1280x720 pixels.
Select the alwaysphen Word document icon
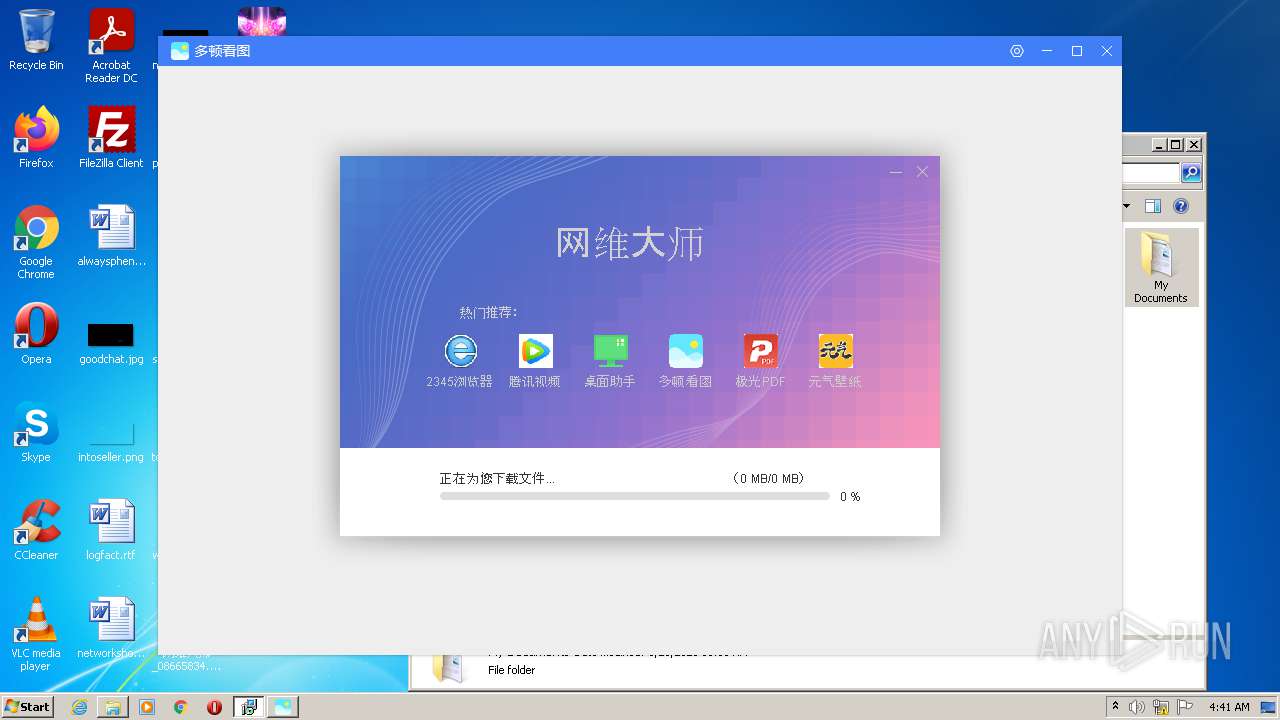[x=111, y=236]
